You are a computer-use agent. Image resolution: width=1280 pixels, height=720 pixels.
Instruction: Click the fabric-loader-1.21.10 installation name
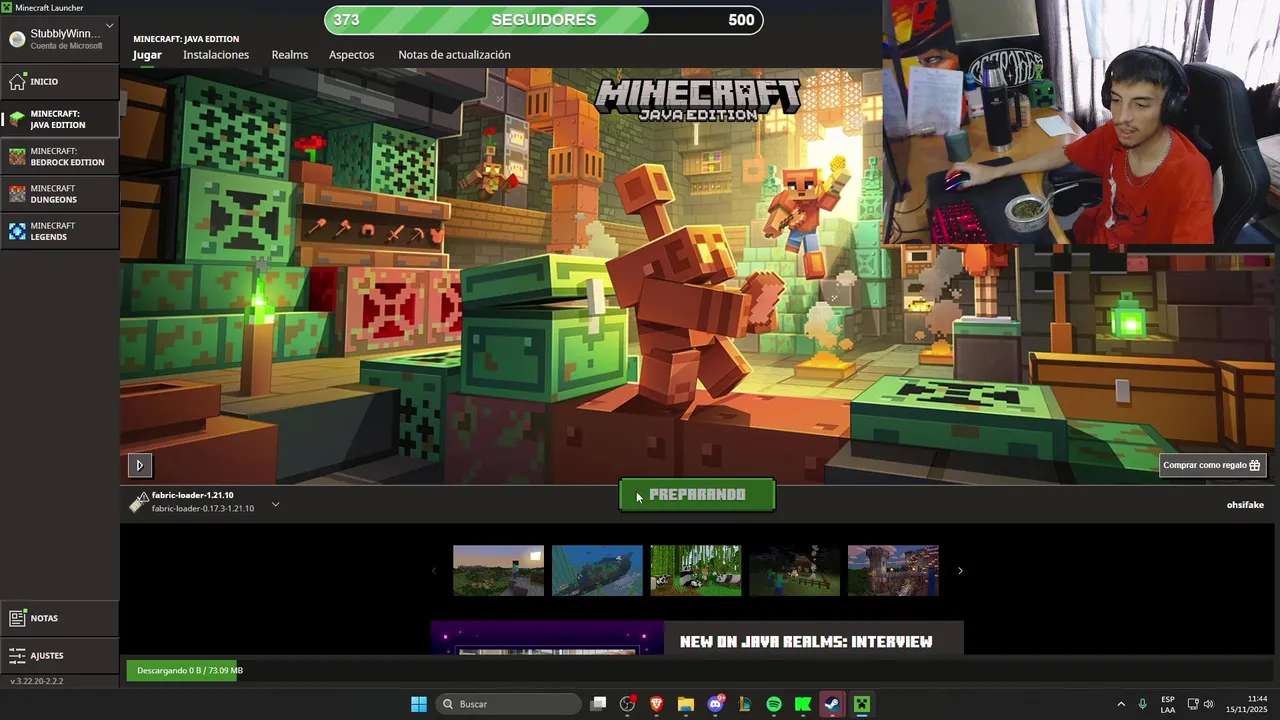pos(193,495)
